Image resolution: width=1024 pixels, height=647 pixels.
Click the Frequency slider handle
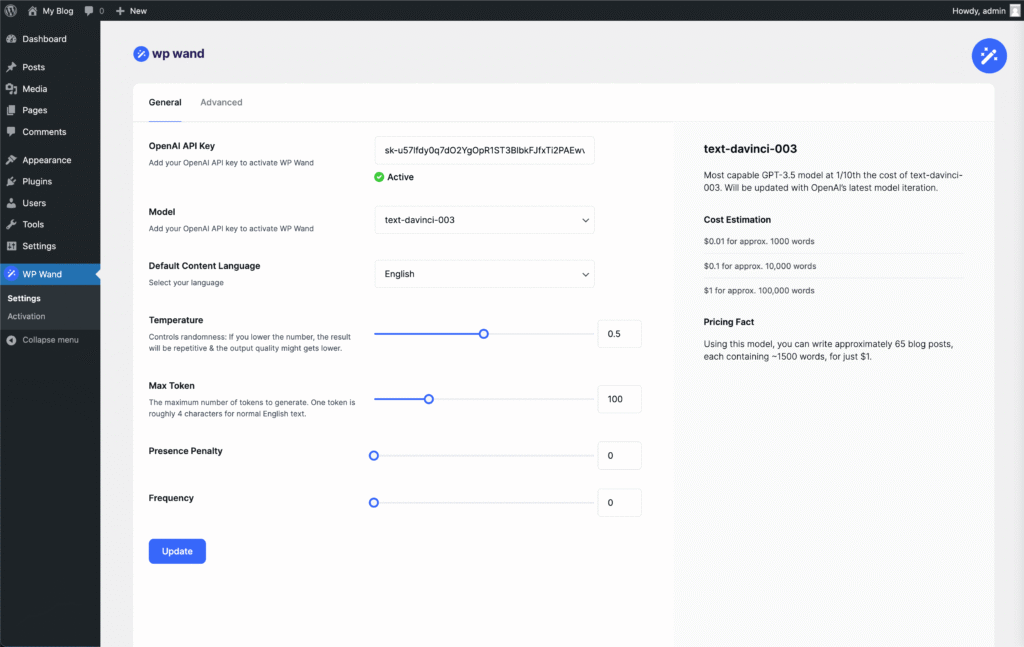tap(374, 503)
